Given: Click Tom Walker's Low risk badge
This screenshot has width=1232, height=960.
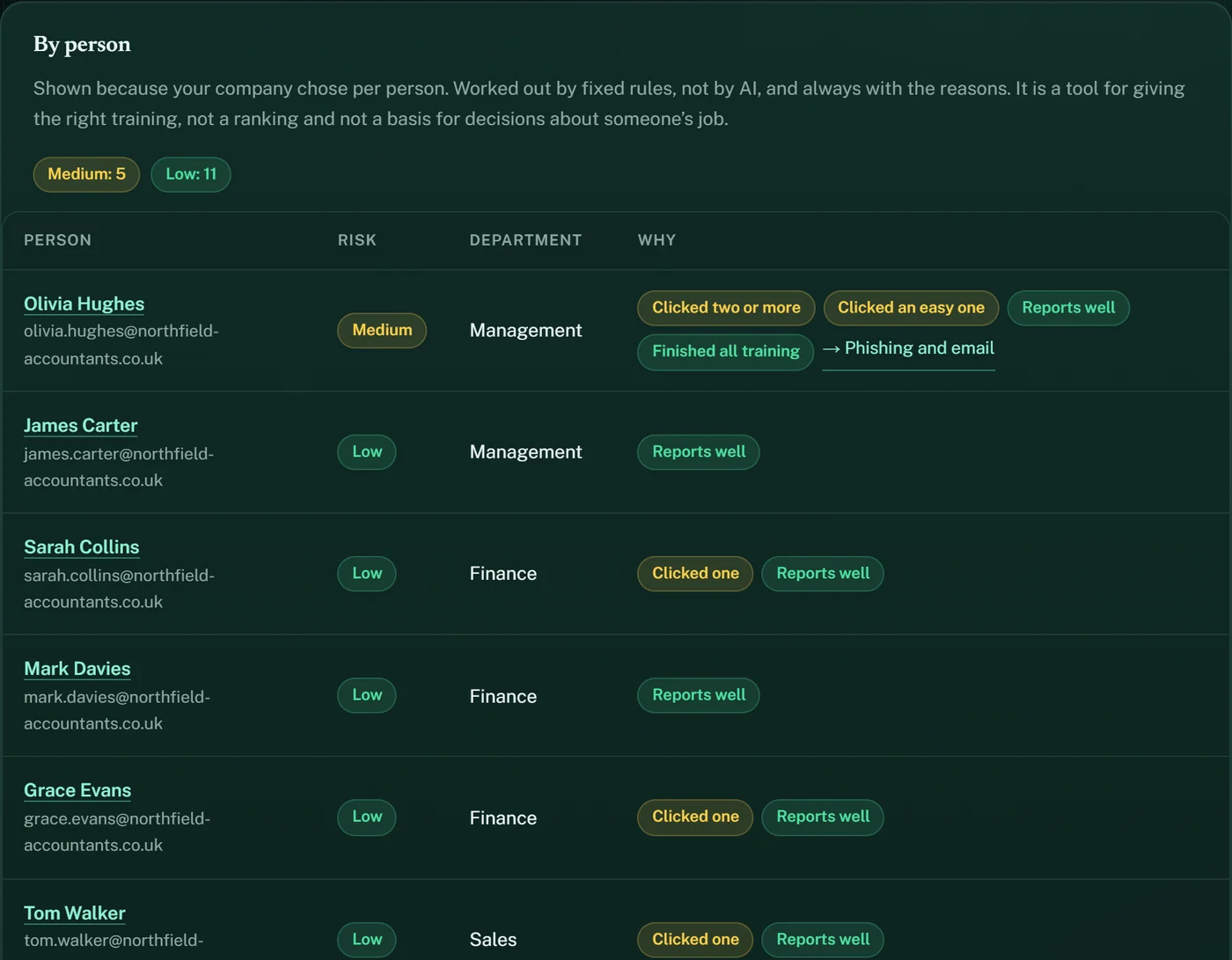Looking at the screenshot, I should click(x=367, y=940).
